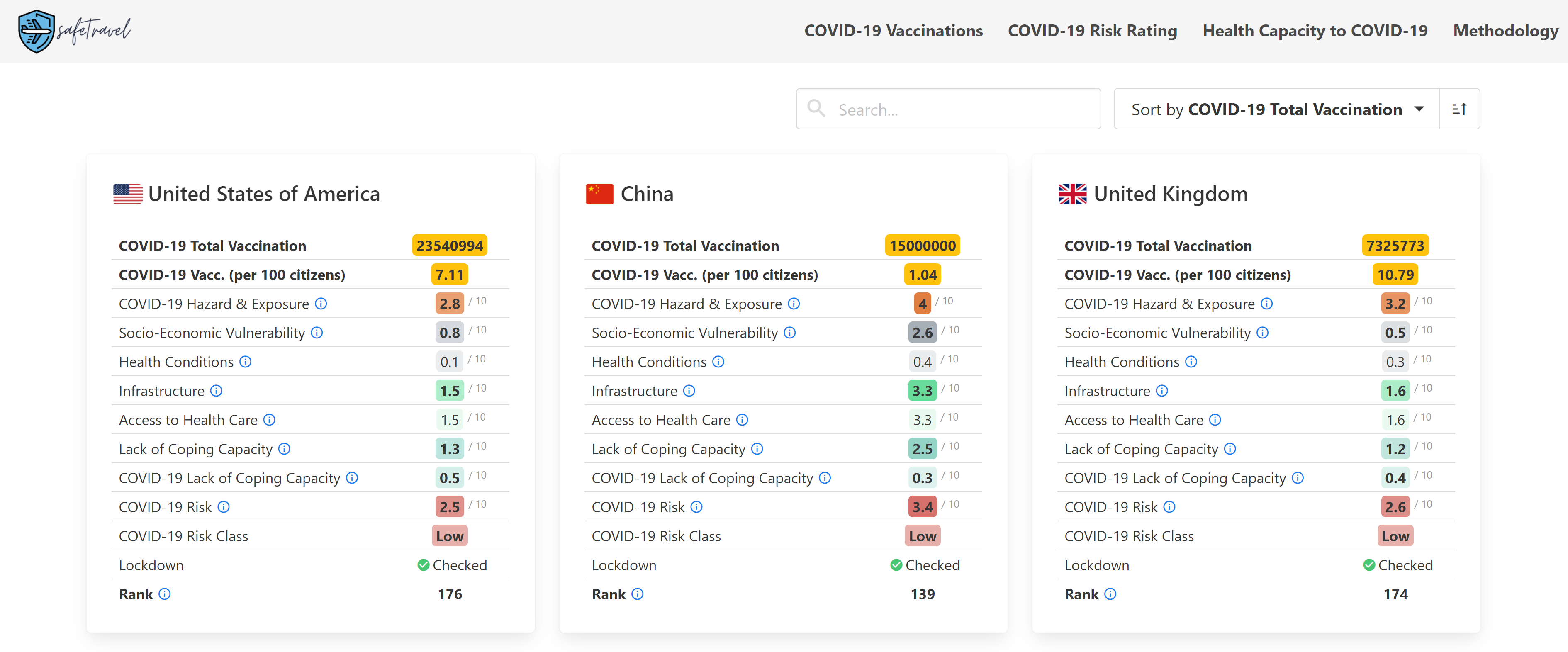
Task: Open info icon for USA COVID-19 Hazard & Exposure
Action: [321, 303]
